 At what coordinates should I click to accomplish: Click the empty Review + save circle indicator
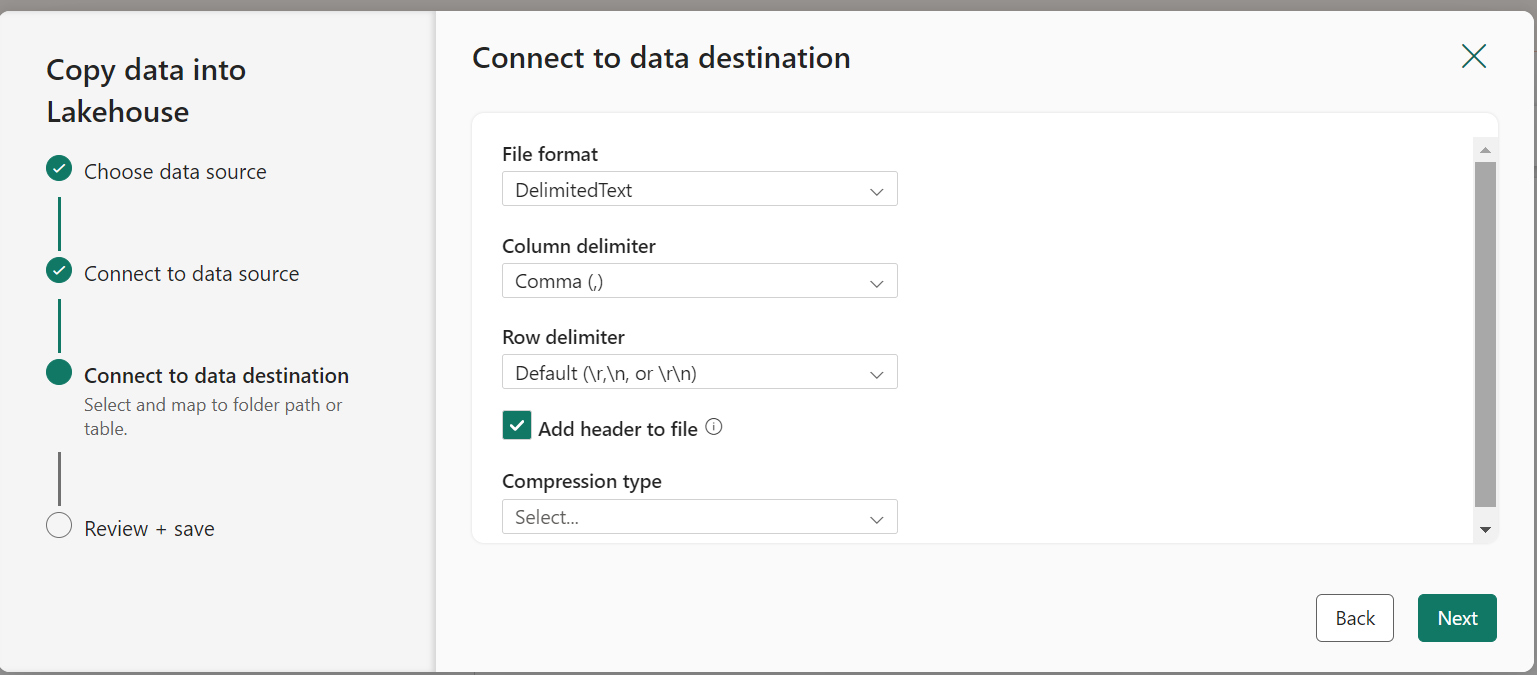click(x=58, y=525)
